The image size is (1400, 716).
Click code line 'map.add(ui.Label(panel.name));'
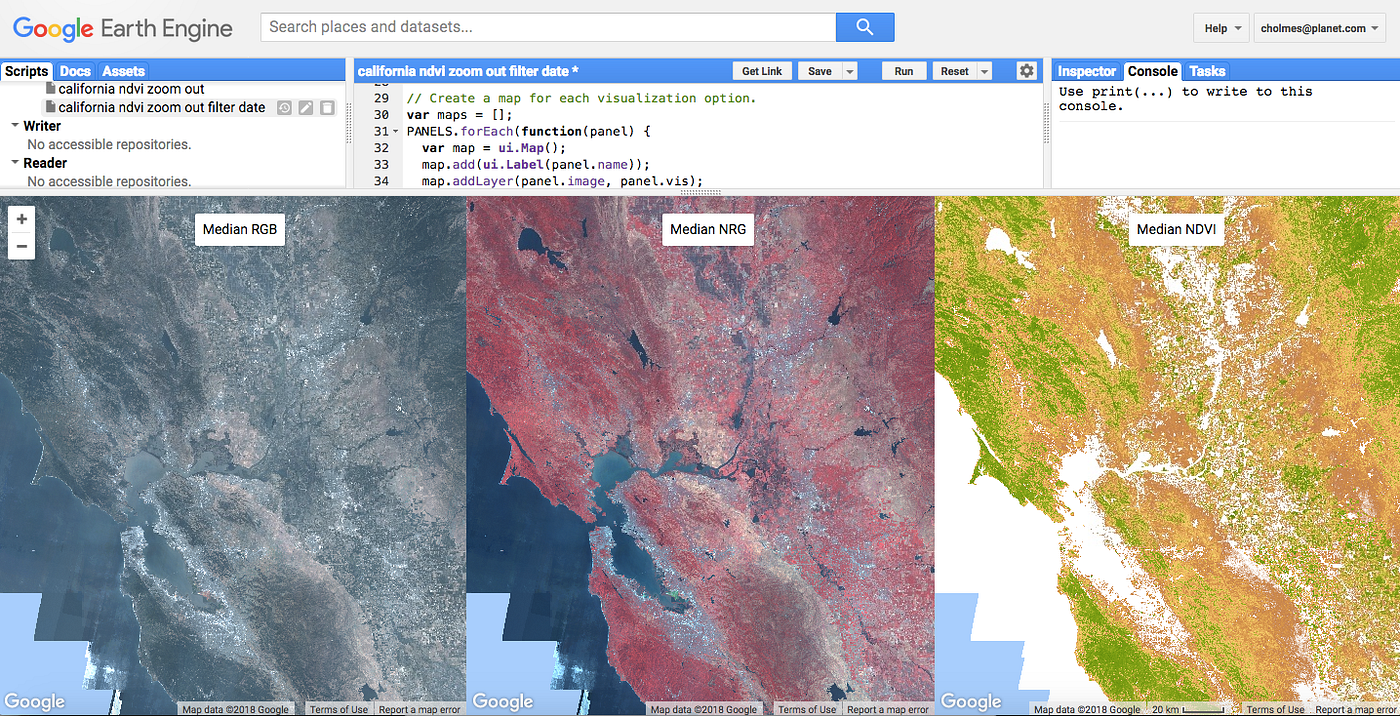tap(536, 164)
